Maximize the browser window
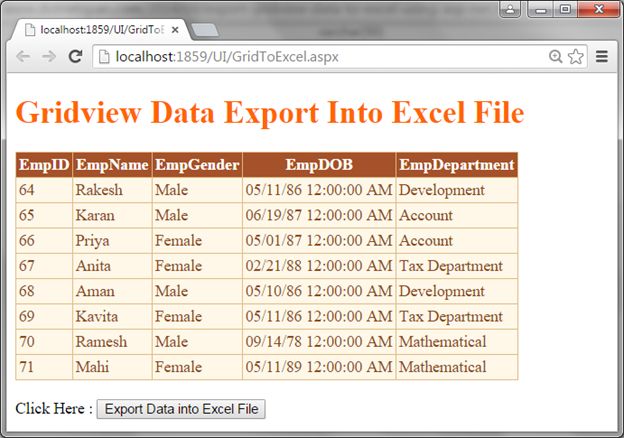624x438 pixels. 565,10
